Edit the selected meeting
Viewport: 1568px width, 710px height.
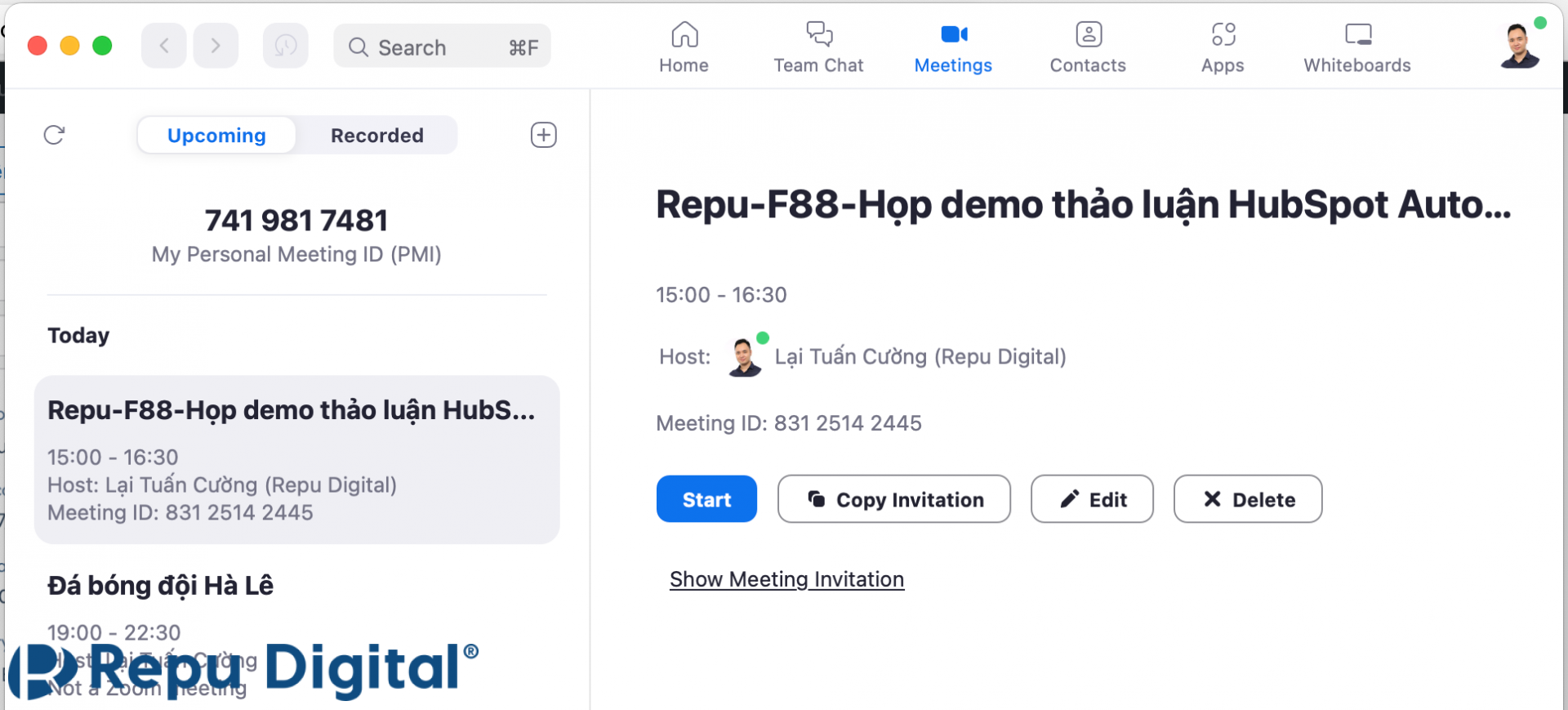click(1092, 499)
